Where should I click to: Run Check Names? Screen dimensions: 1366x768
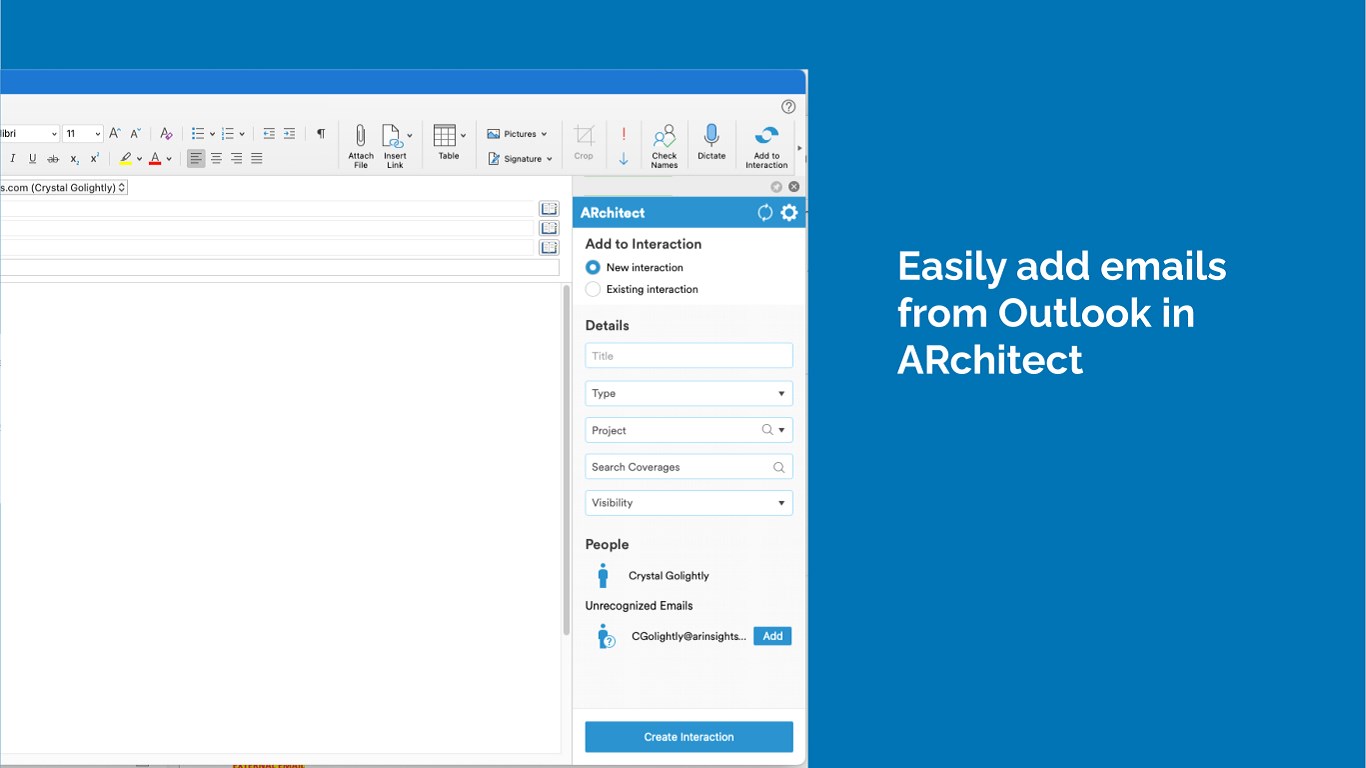click(x=664, y=146)
